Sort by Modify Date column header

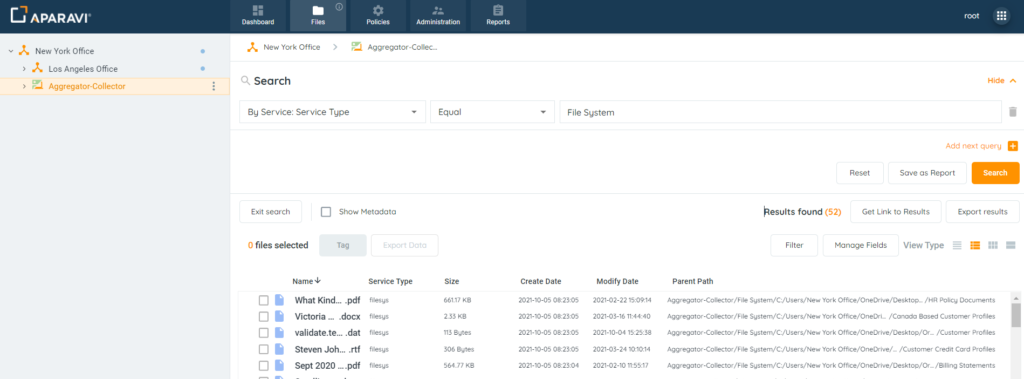617,281
